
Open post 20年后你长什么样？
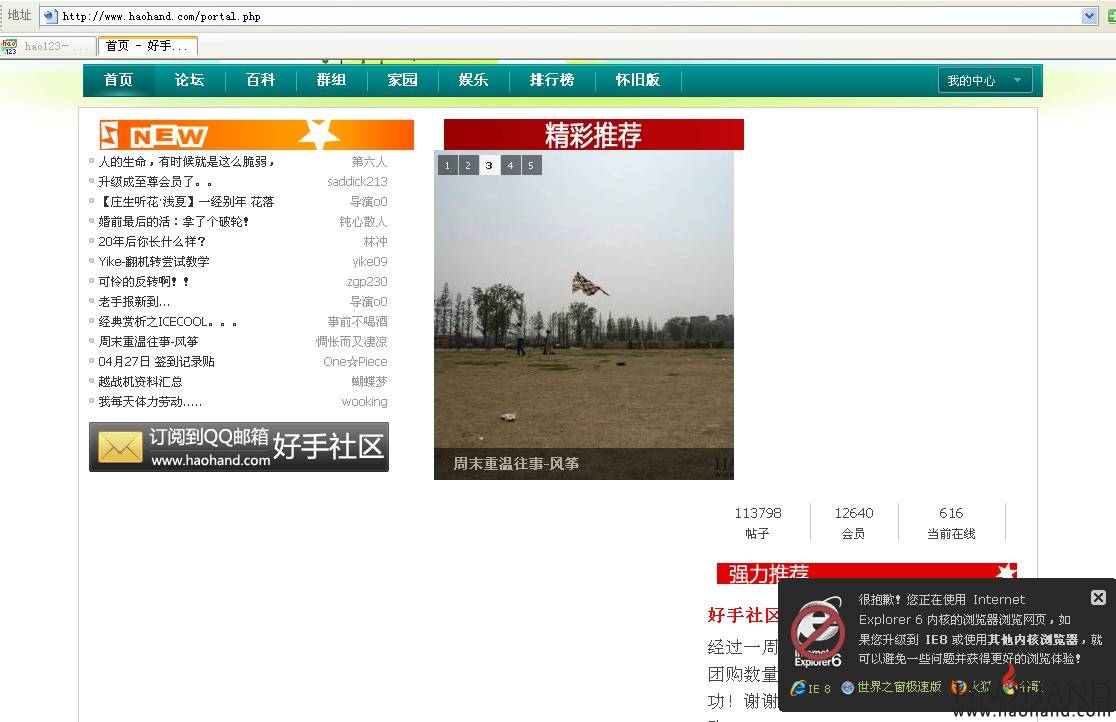[x=152, y=241]
